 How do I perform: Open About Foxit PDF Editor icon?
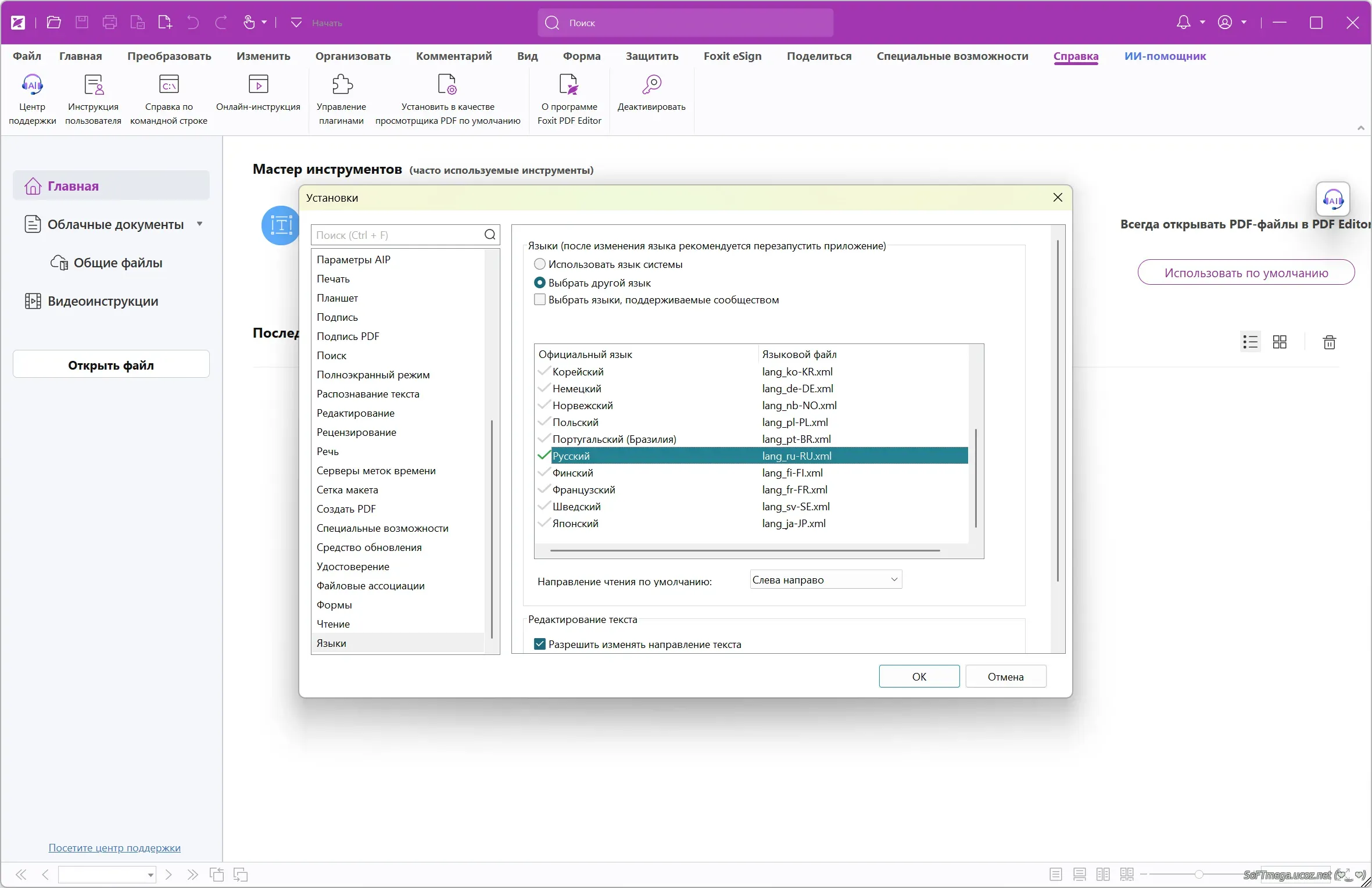click(569, 85)
